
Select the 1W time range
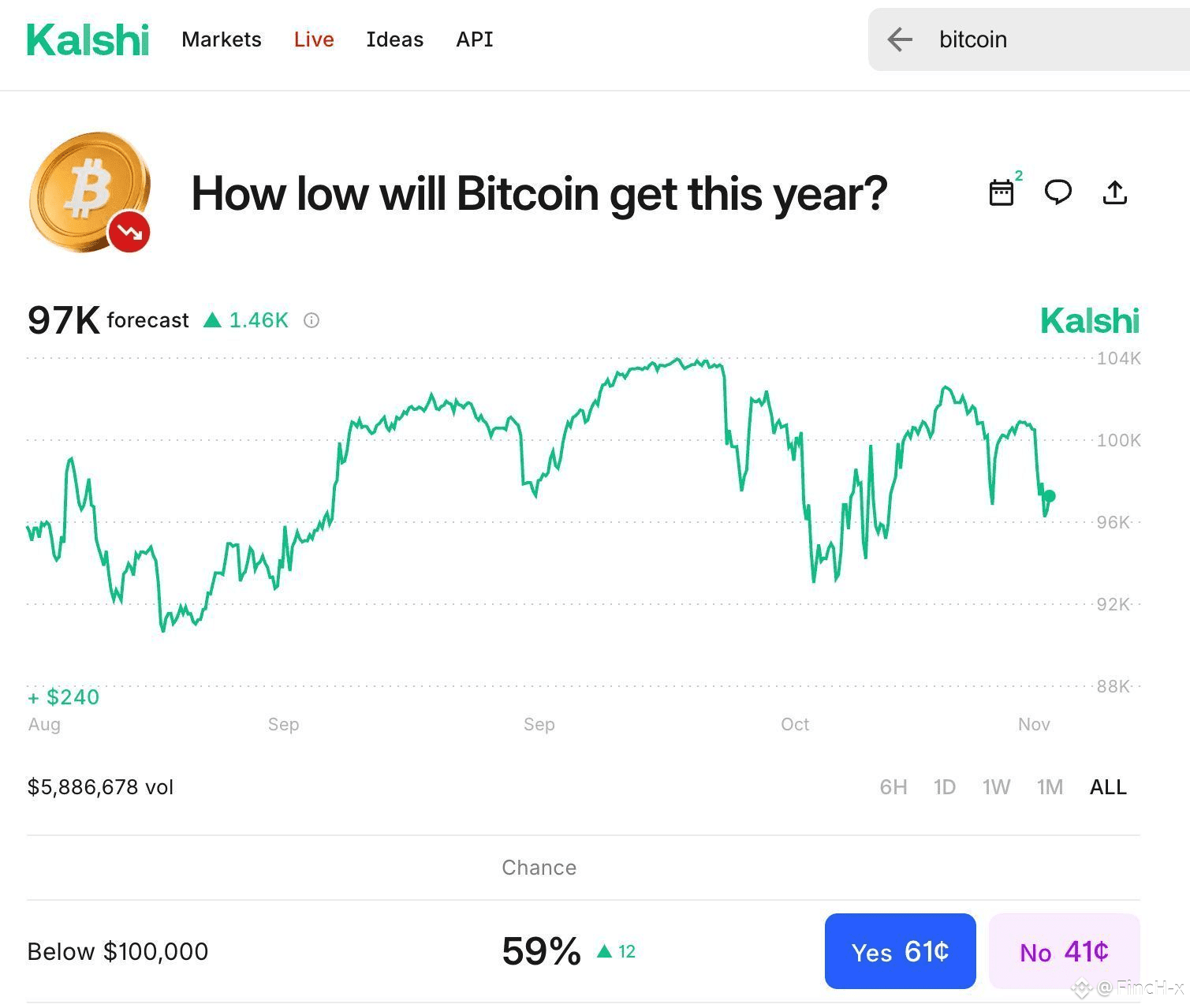pos(996,787)
